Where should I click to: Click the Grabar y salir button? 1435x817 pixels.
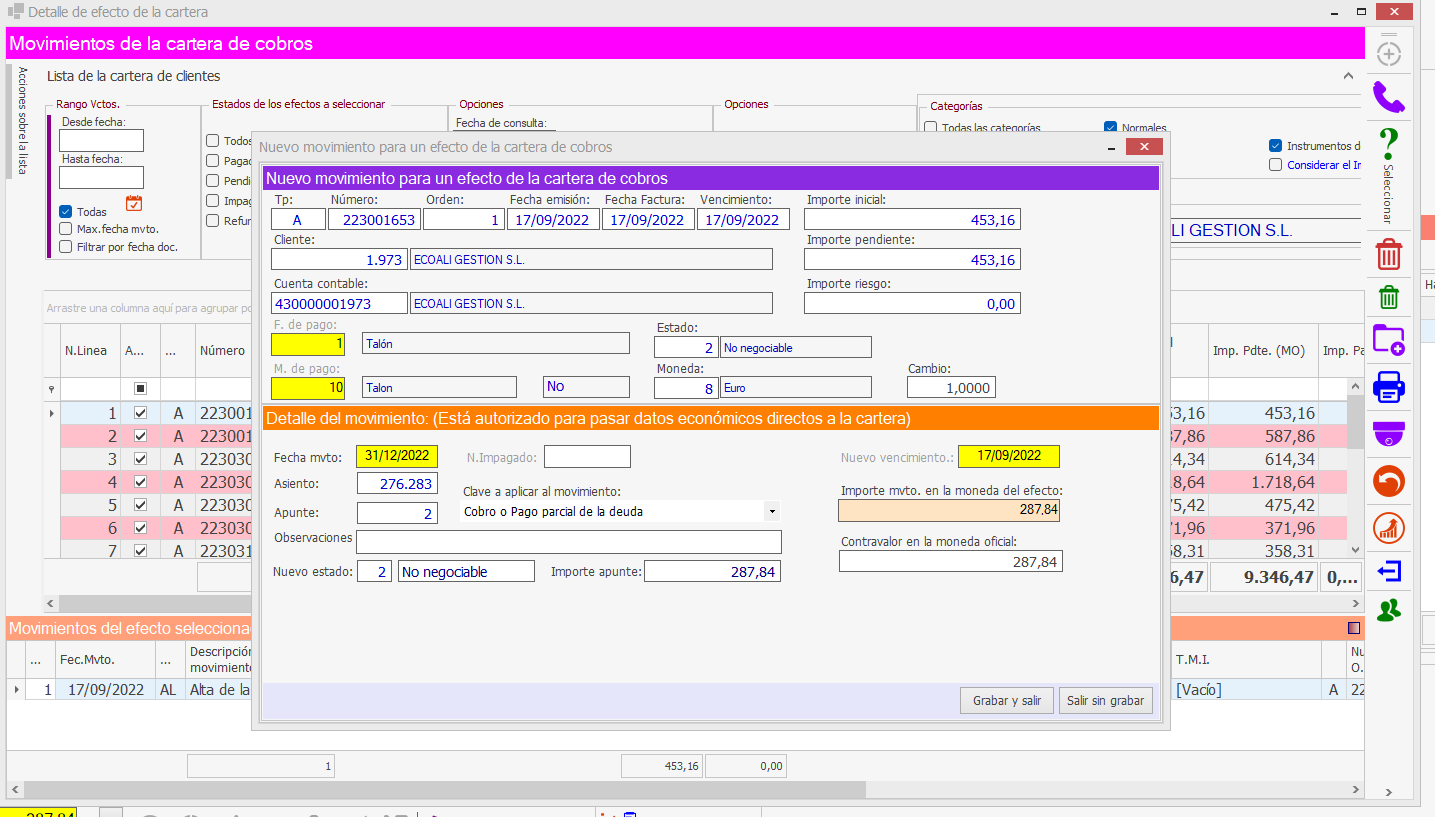coord(1006,701)
